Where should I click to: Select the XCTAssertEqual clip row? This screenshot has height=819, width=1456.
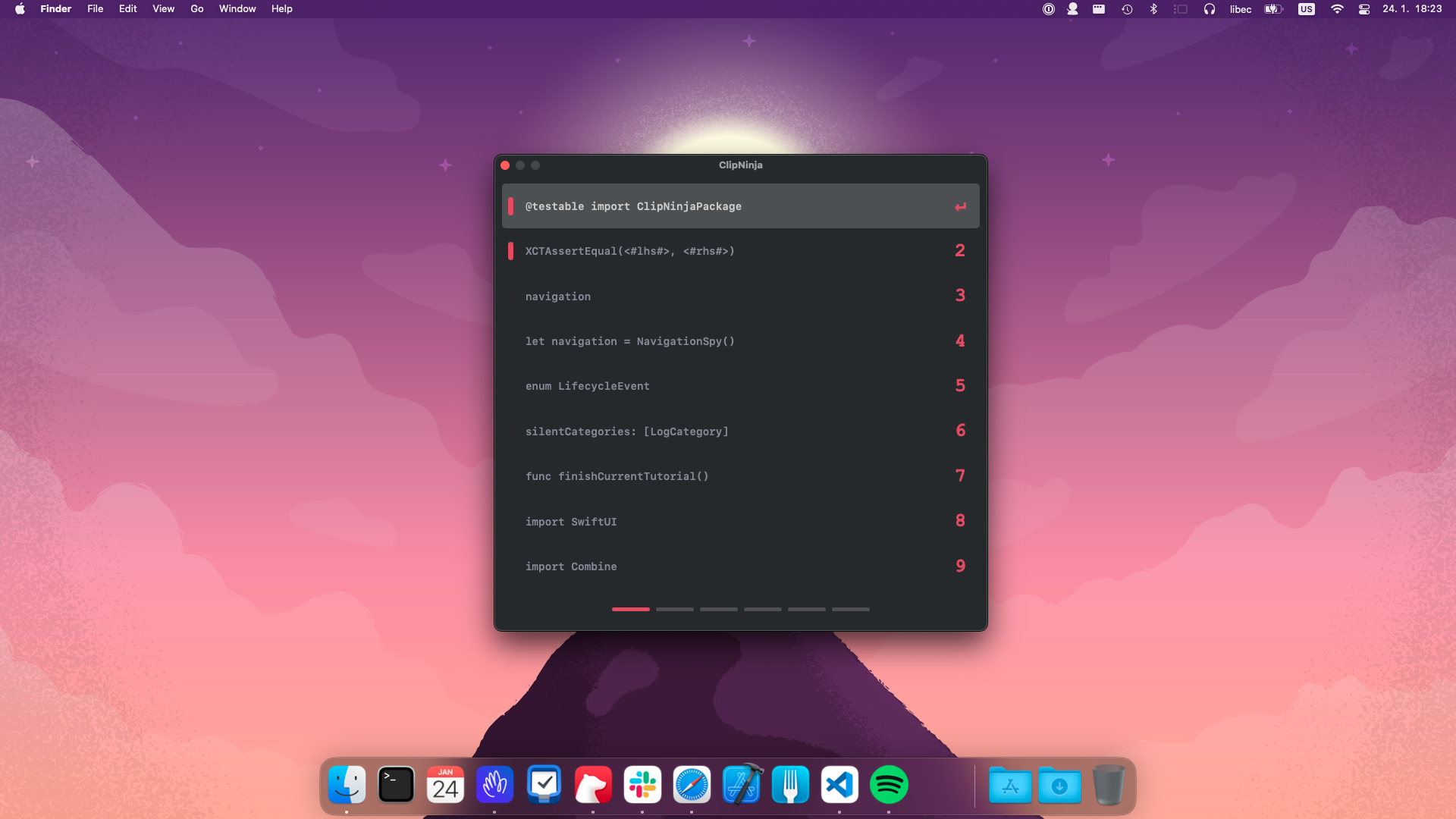pyautogui.click(x=740, y=251)
